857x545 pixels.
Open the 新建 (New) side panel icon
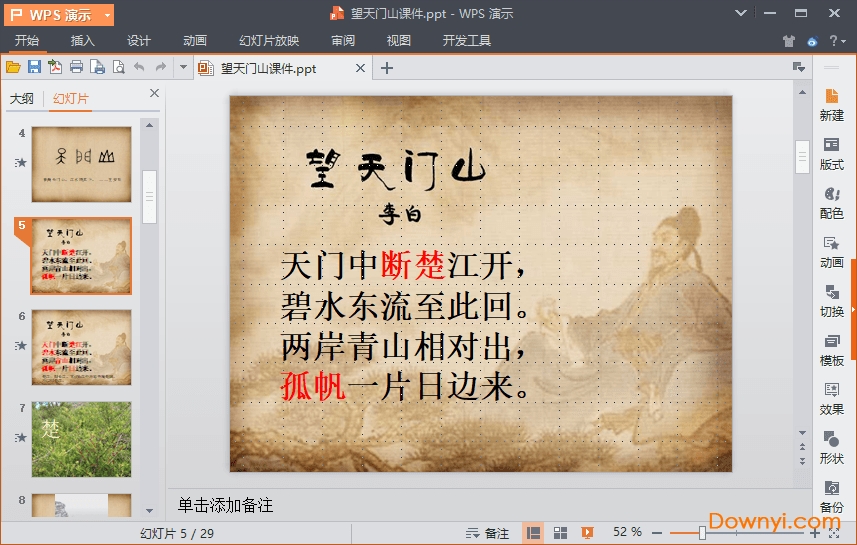coord(831,105)
